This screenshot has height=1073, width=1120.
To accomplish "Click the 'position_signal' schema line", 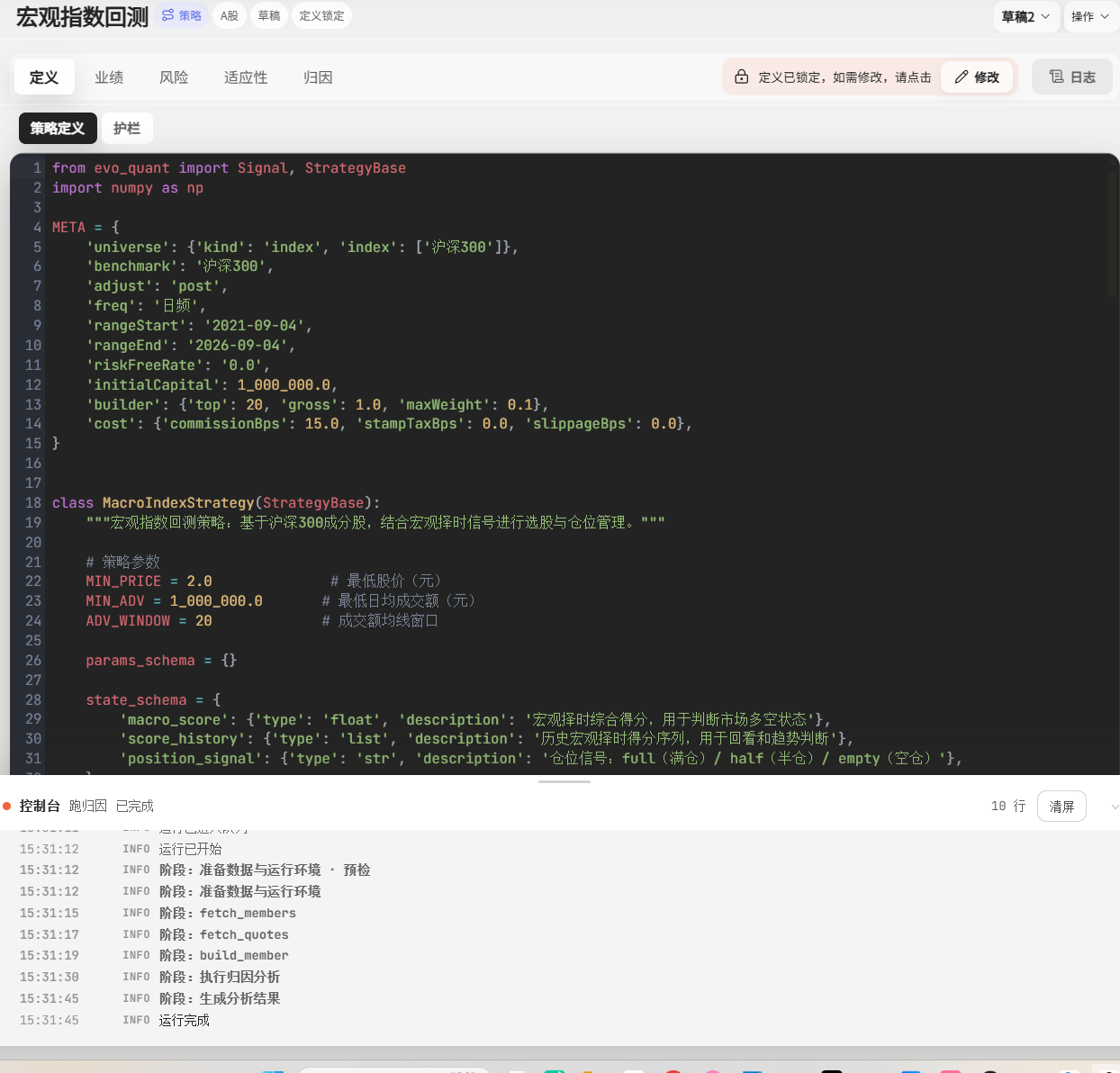I will pos(541,759).
